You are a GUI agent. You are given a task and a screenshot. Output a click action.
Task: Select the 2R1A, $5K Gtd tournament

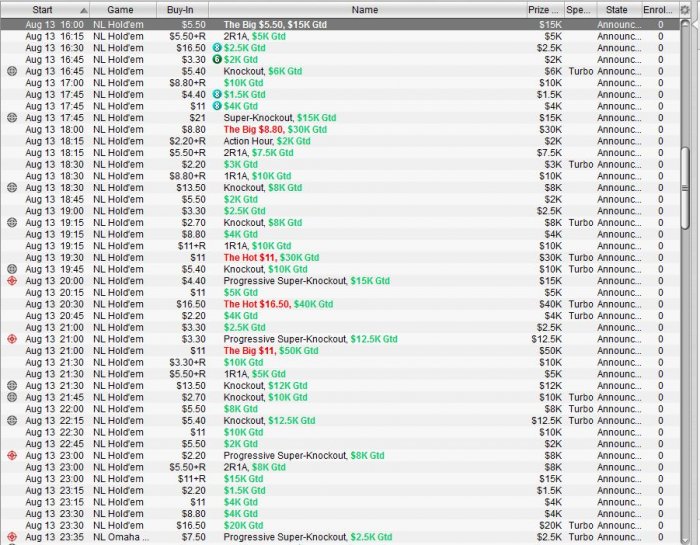[x=340, y=36]
